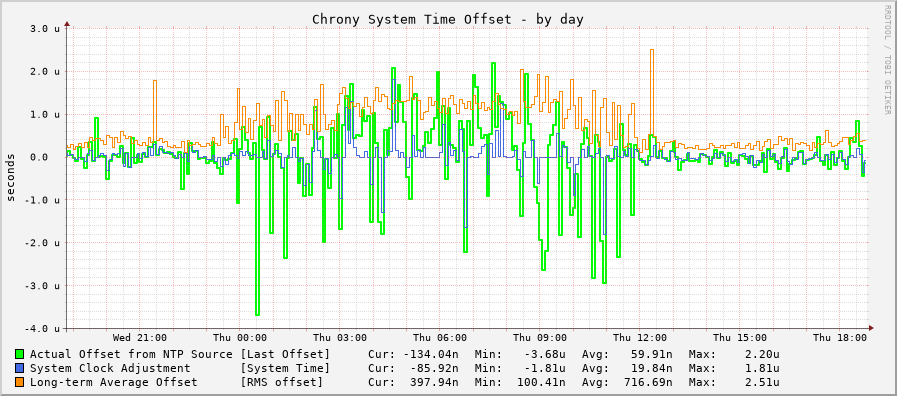Select legend label Actual Offset from NTP Source

pyautogui.click(x=131, y=354)
